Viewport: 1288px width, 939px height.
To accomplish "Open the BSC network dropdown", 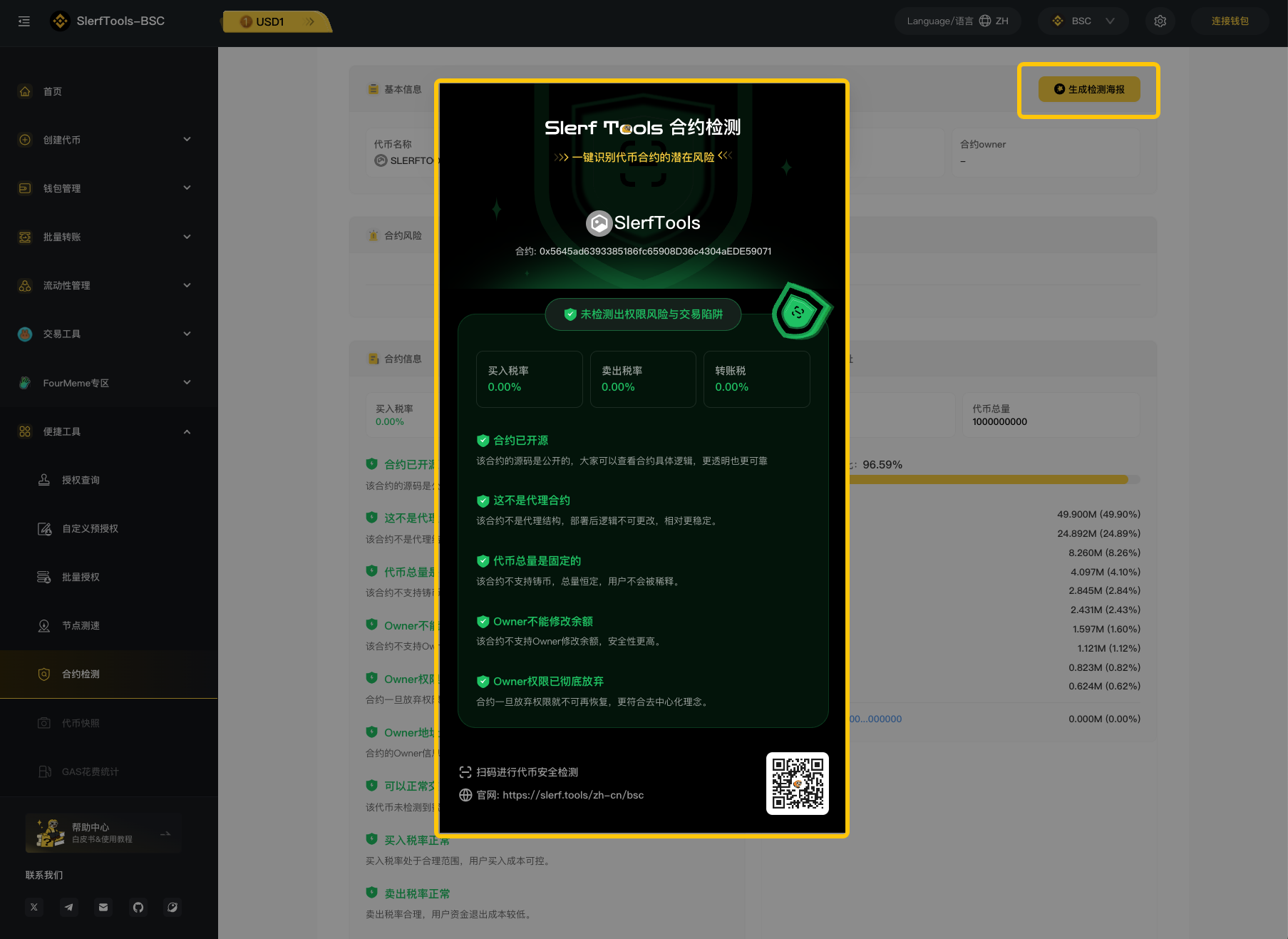I will (x=1083, y=21).
